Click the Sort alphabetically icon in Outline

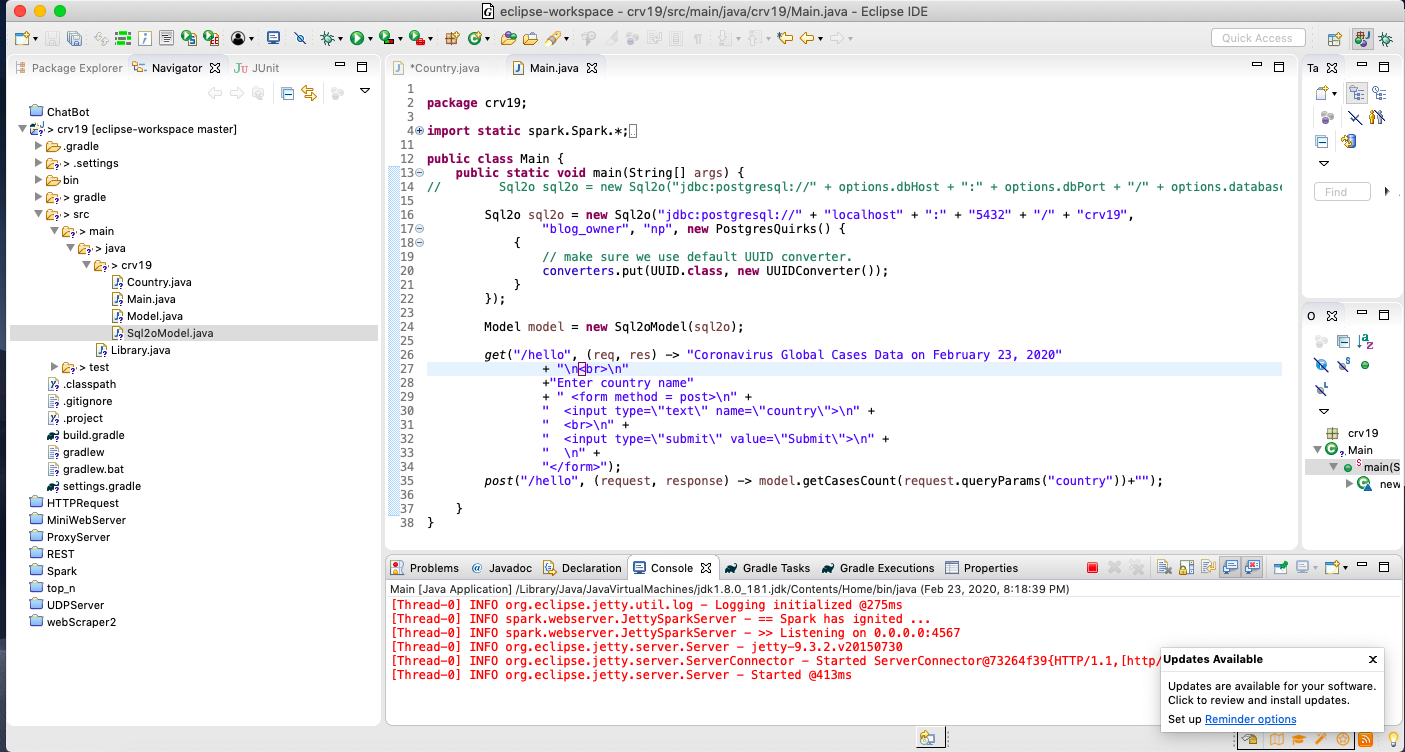[x=1364, y=342]
